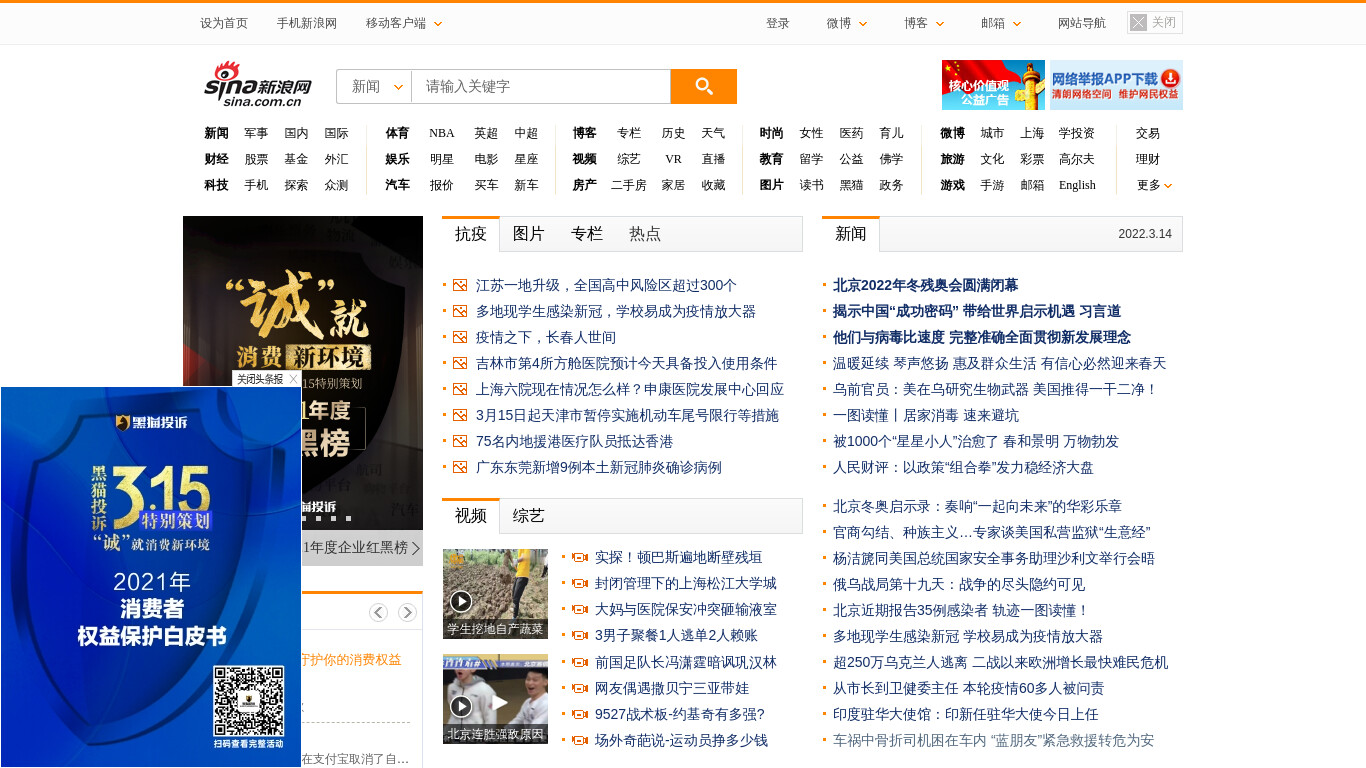
Task: Close the top bar via 关闭 button
Action: (1155, 23)
